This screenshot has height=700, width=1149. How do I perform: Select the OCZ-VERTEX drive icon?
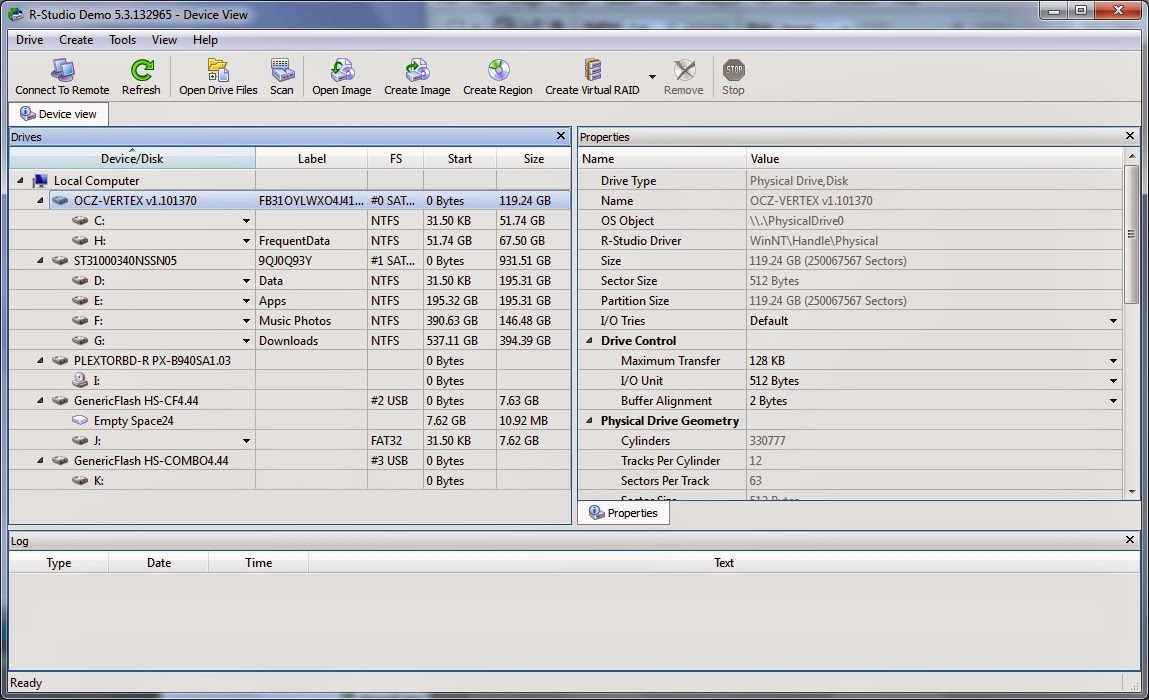pos(60,200)
